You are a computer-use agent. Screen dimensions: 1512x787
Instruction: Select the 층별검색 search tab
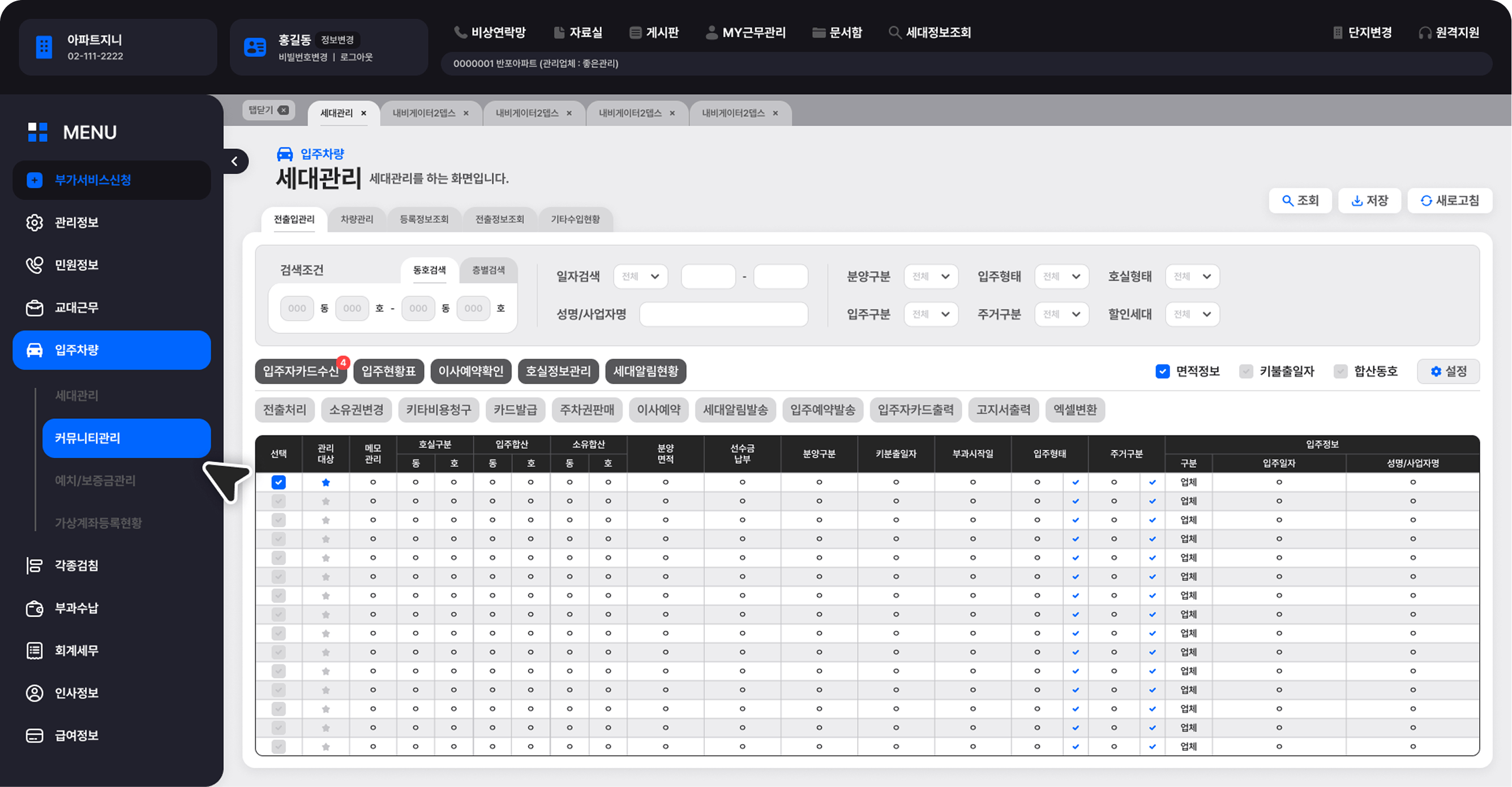489,270
